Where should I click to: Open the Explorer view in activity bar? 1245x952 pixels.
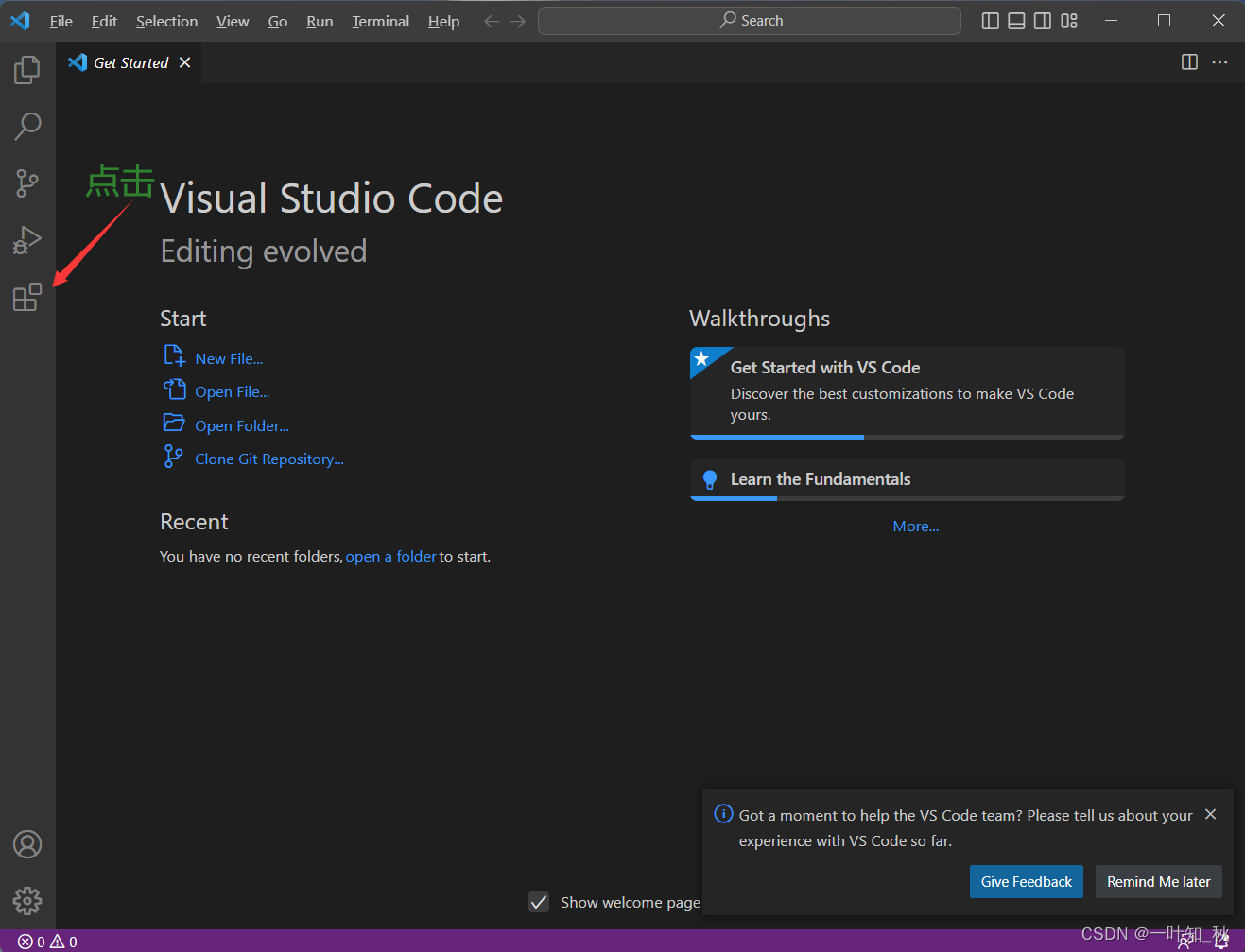(x=27, y=70)
